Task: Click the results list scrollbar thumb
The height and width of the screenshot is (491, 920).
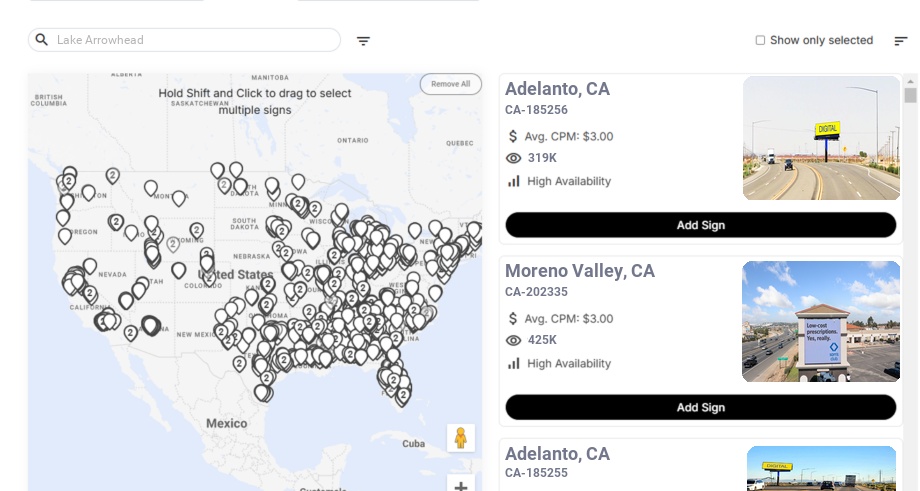Action: tap(910, 95)
